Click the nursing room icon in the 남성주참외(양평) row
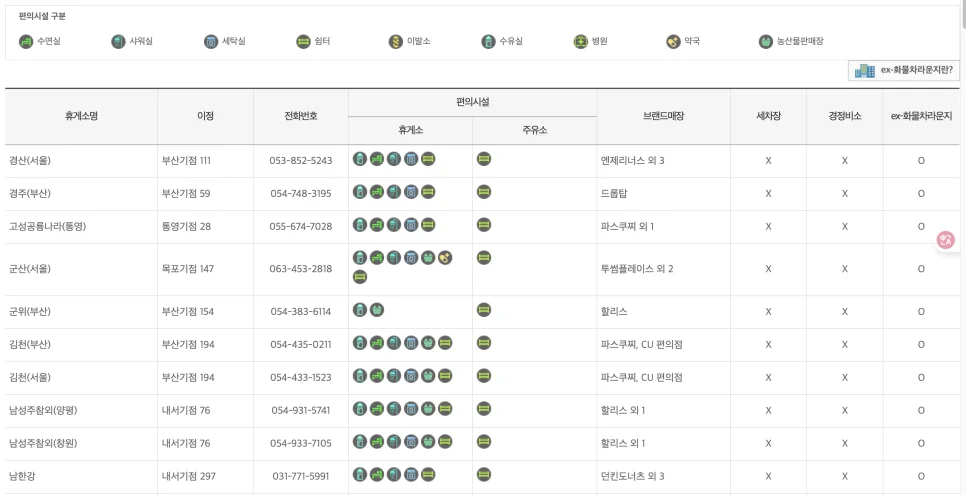966x495 pixels. pyautogui.click(x=360, y=408)
